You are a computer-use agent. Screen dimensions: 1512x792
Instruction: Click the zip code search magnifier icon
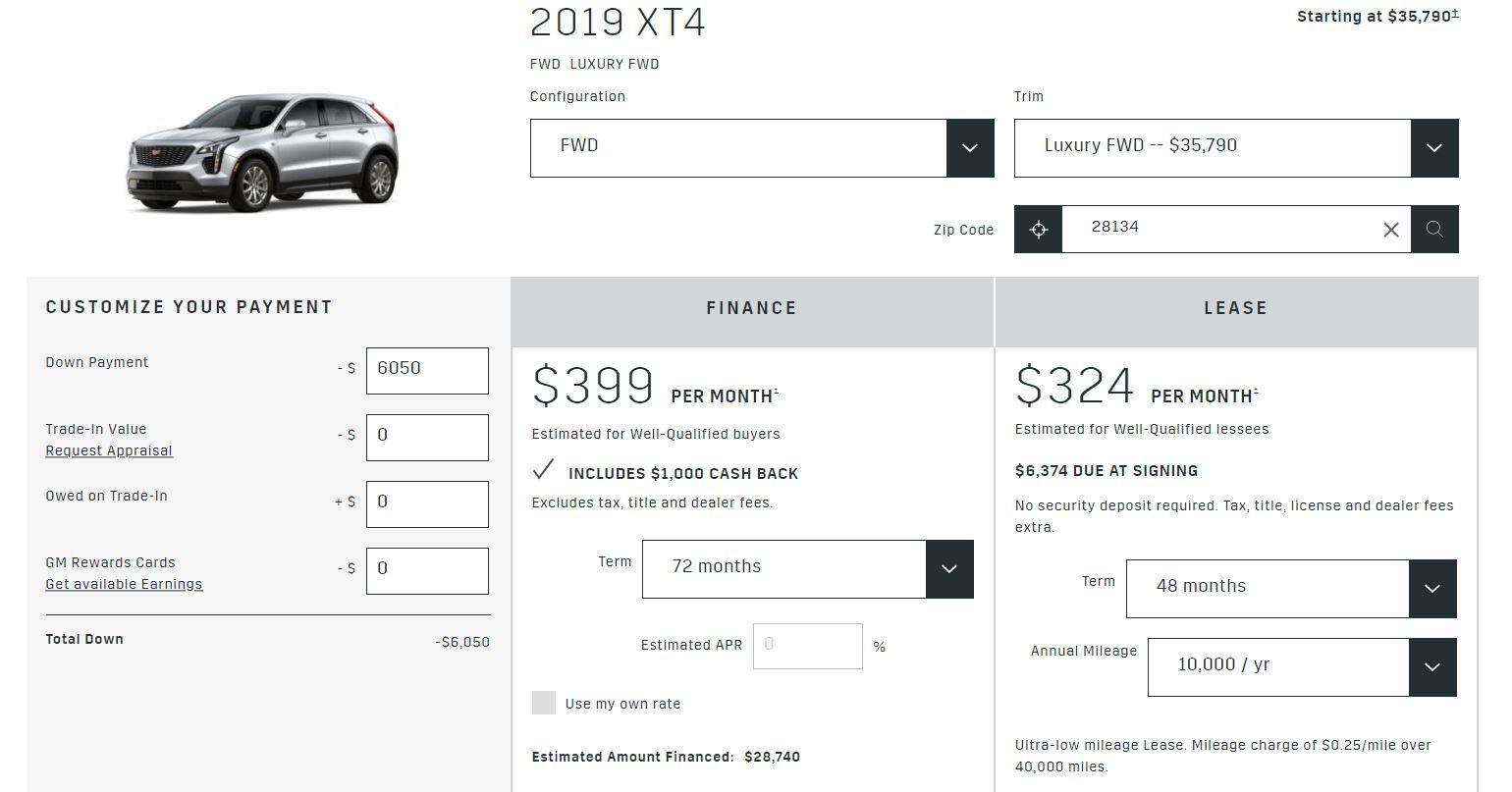coord(1434,229)
